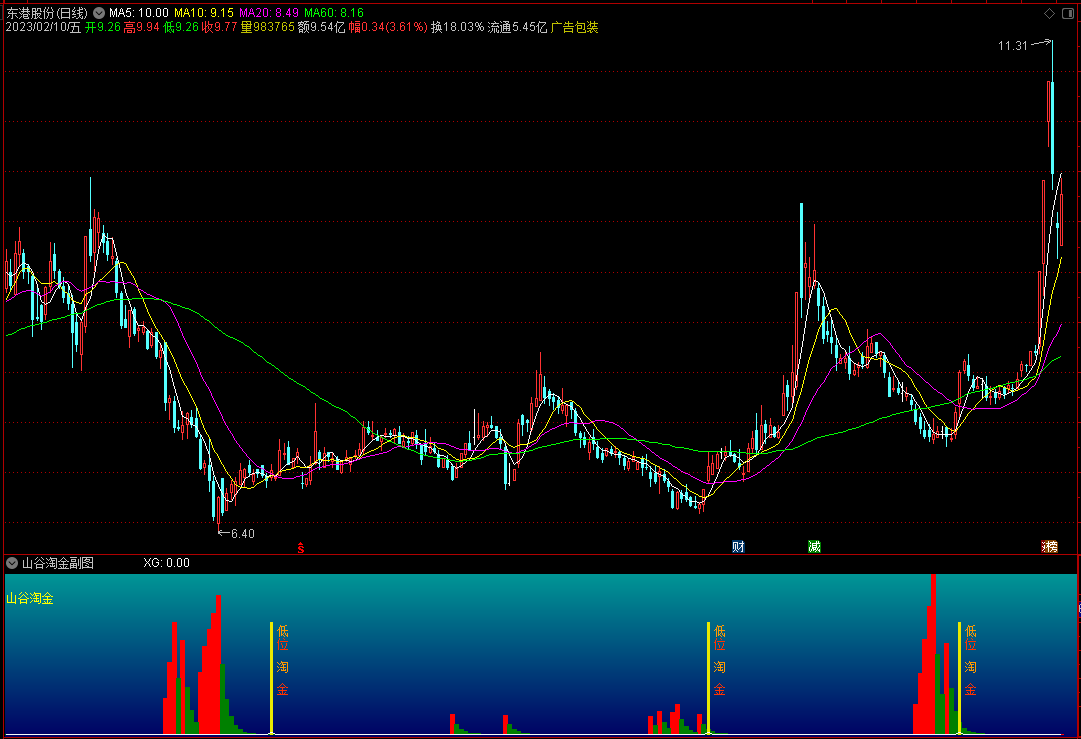Image resolution: width=1081 pixels, height=739 pixels.
Task: Click the 榜 ranking marker icon
Action: 1049,547
